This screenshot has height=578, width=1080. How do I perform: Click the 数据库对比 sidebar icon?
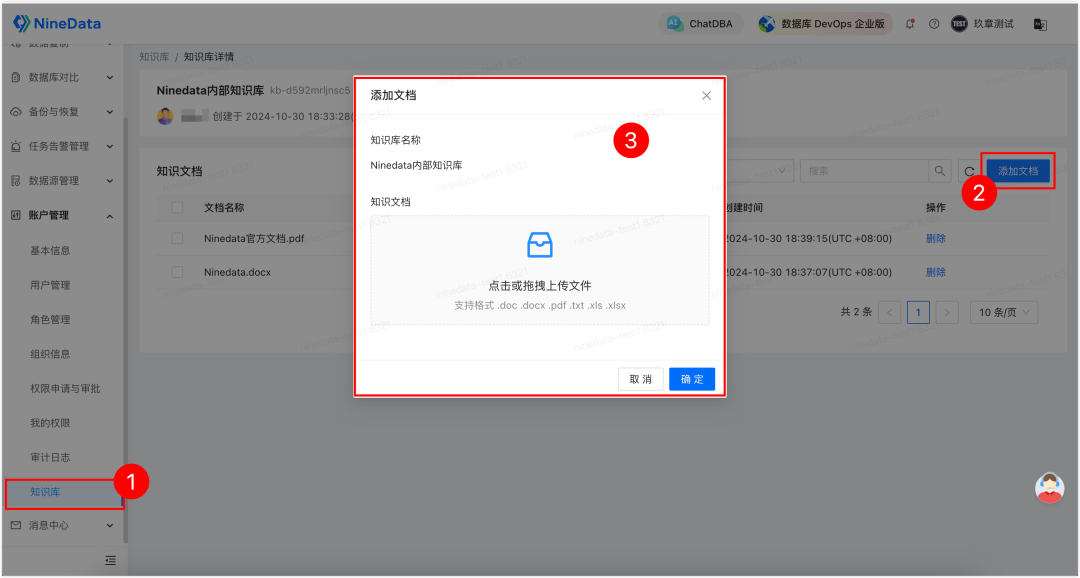click(16, 77)
